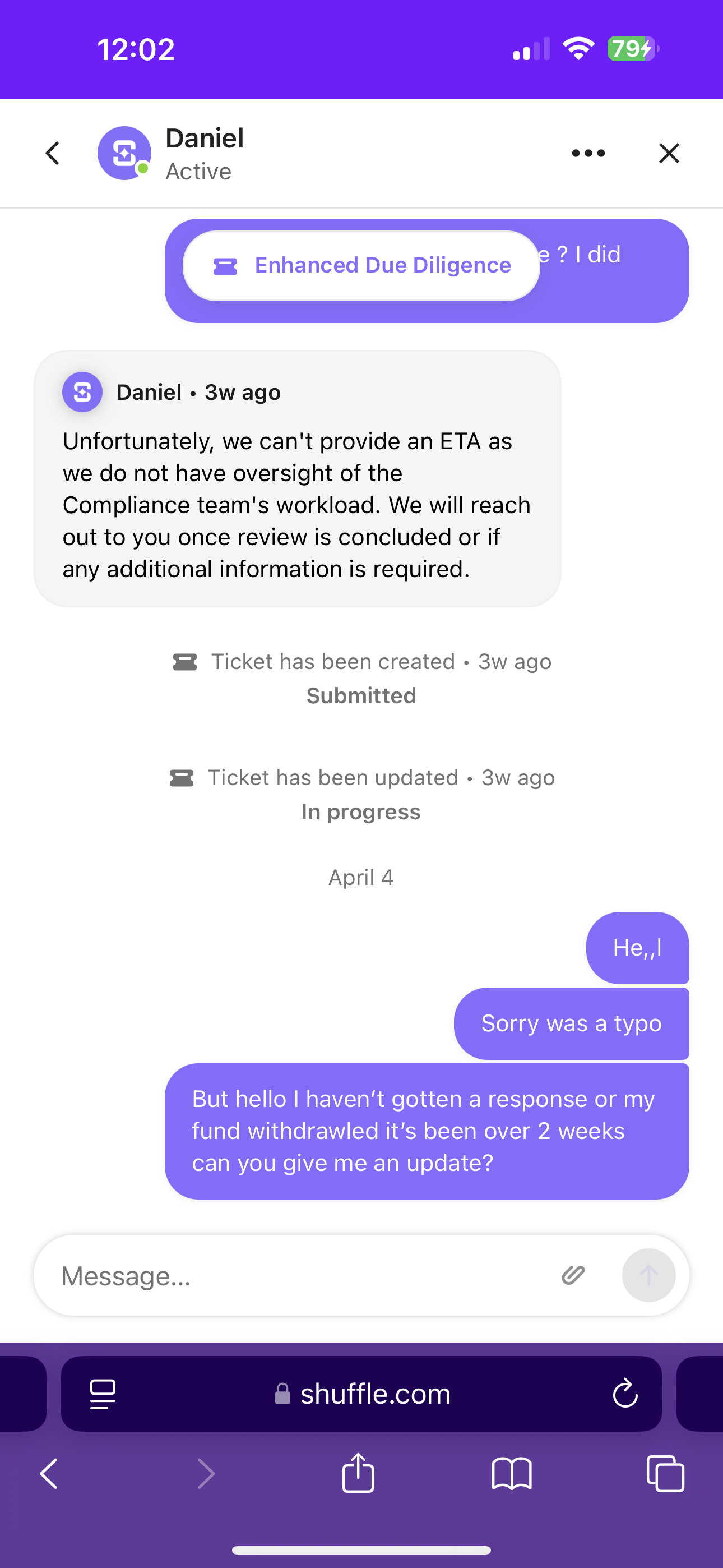
Task: Open the Safari share sheet
Action: (x=359, y=1473)
